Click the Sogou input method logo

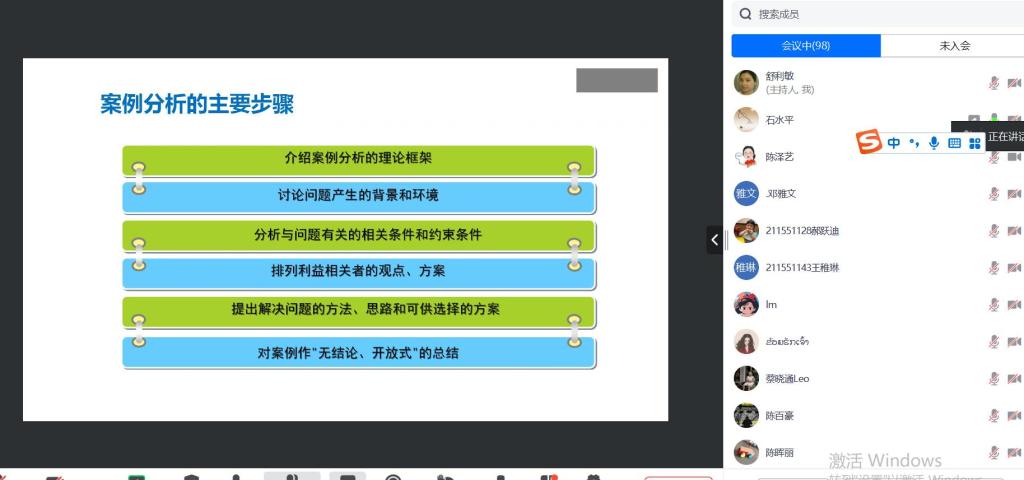coord(869,143)
